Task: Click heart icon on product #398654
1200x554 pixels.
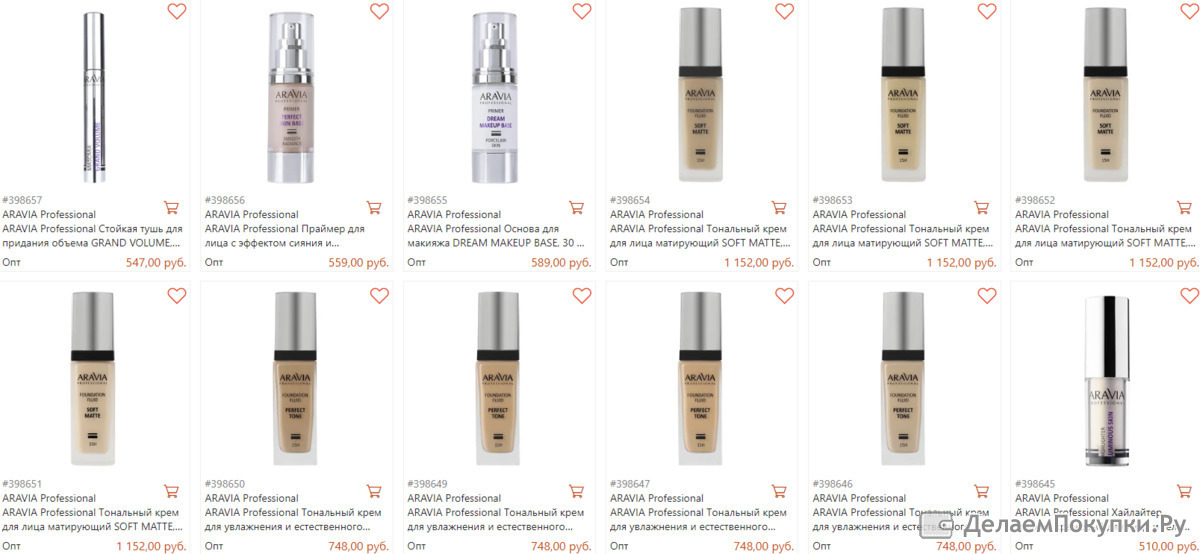Action: click(784, 12)
